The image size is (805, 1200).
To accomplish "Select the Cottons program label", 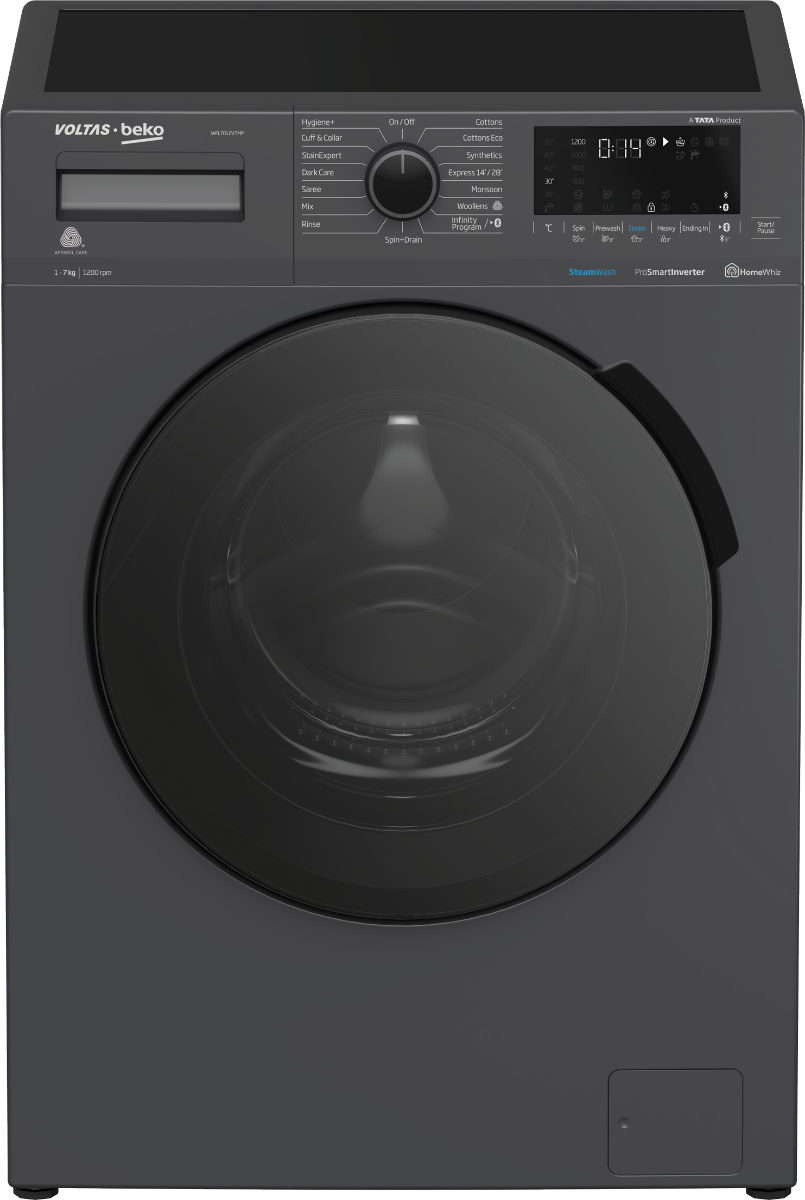I will 488,122.
